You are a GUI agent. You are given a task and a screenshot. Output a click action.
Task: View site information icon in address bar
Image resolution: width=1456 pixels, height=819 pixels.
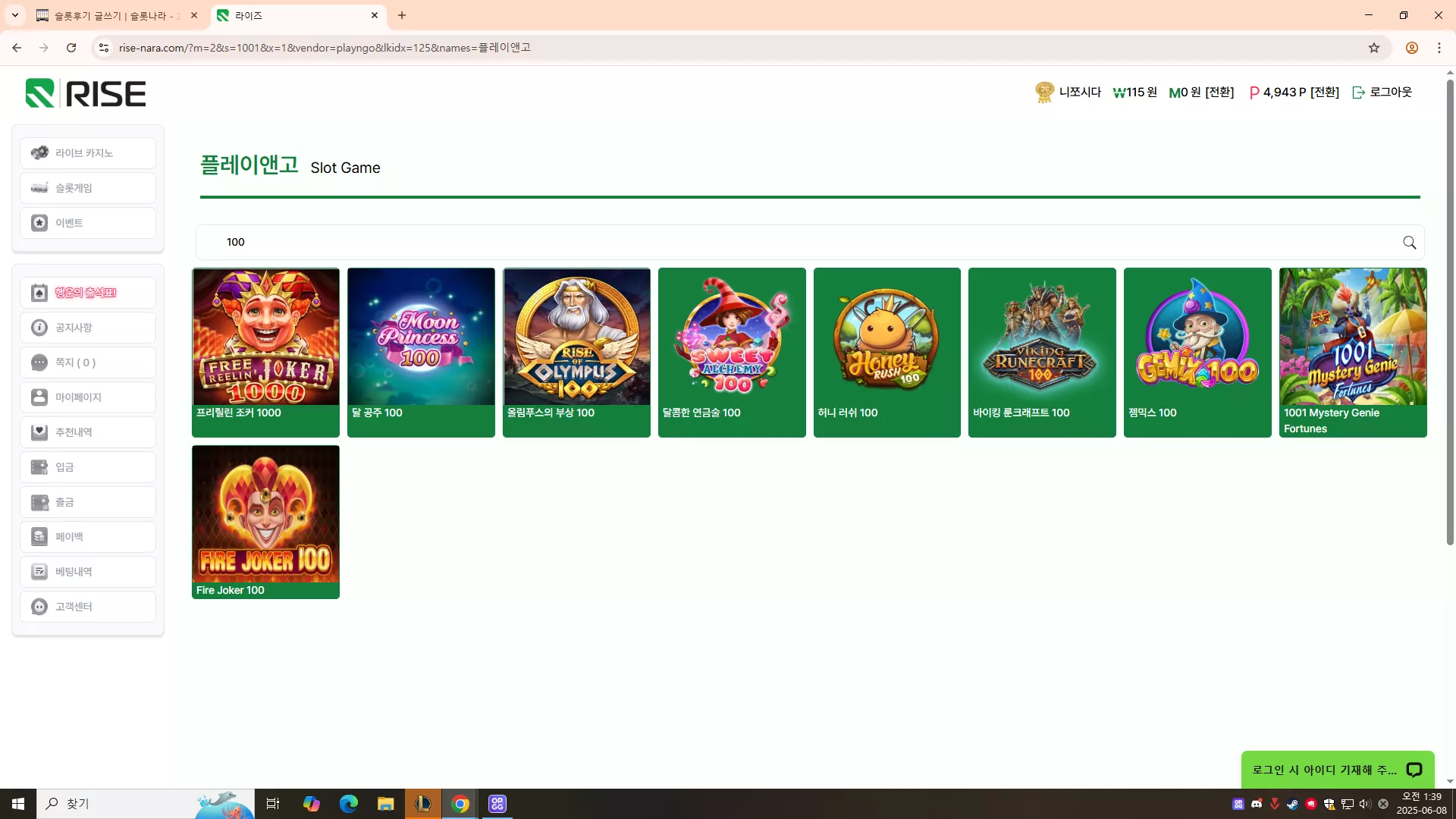coord(104,48)
